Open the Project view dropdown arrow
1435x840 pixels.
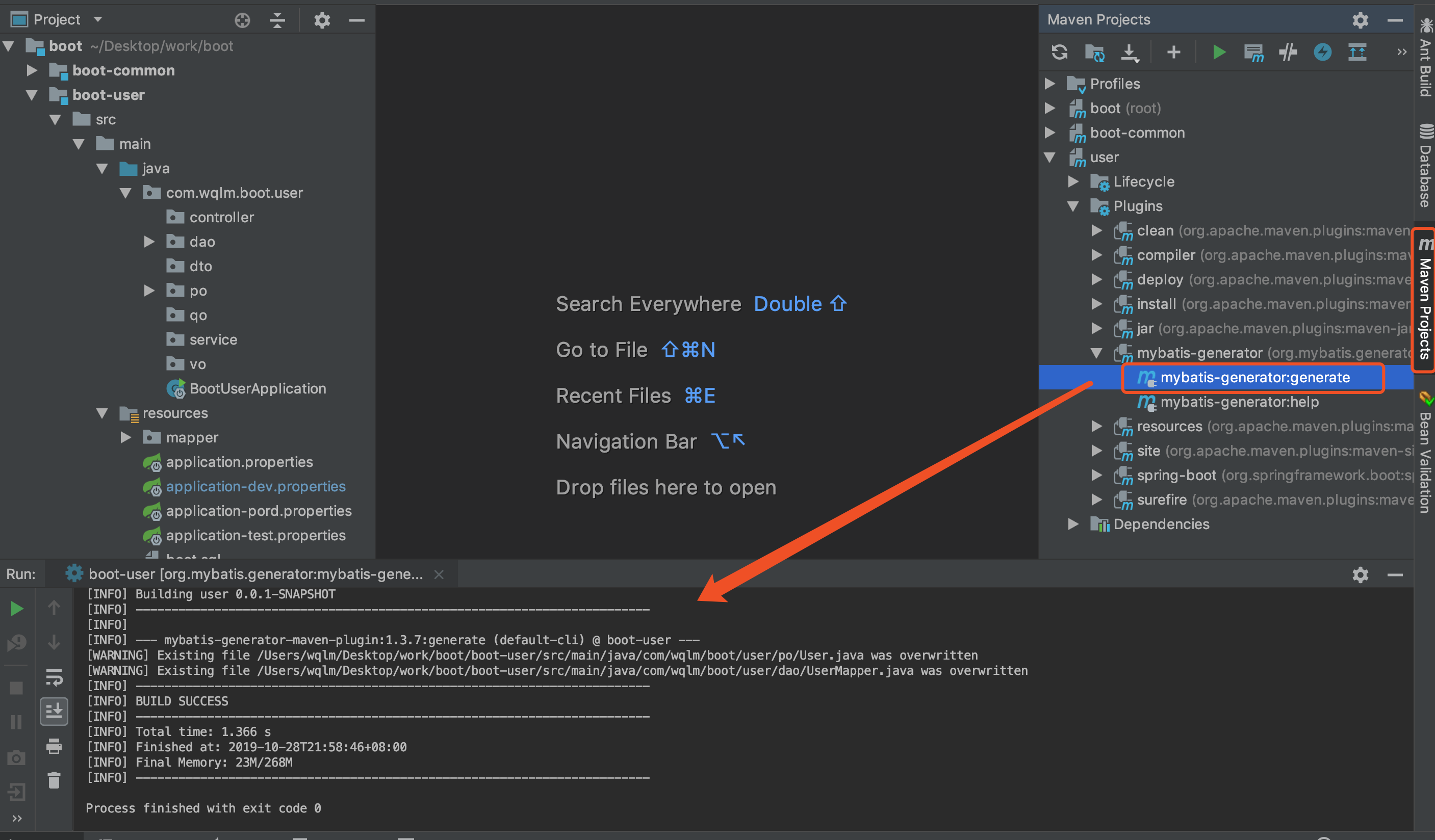pos(98,19)
